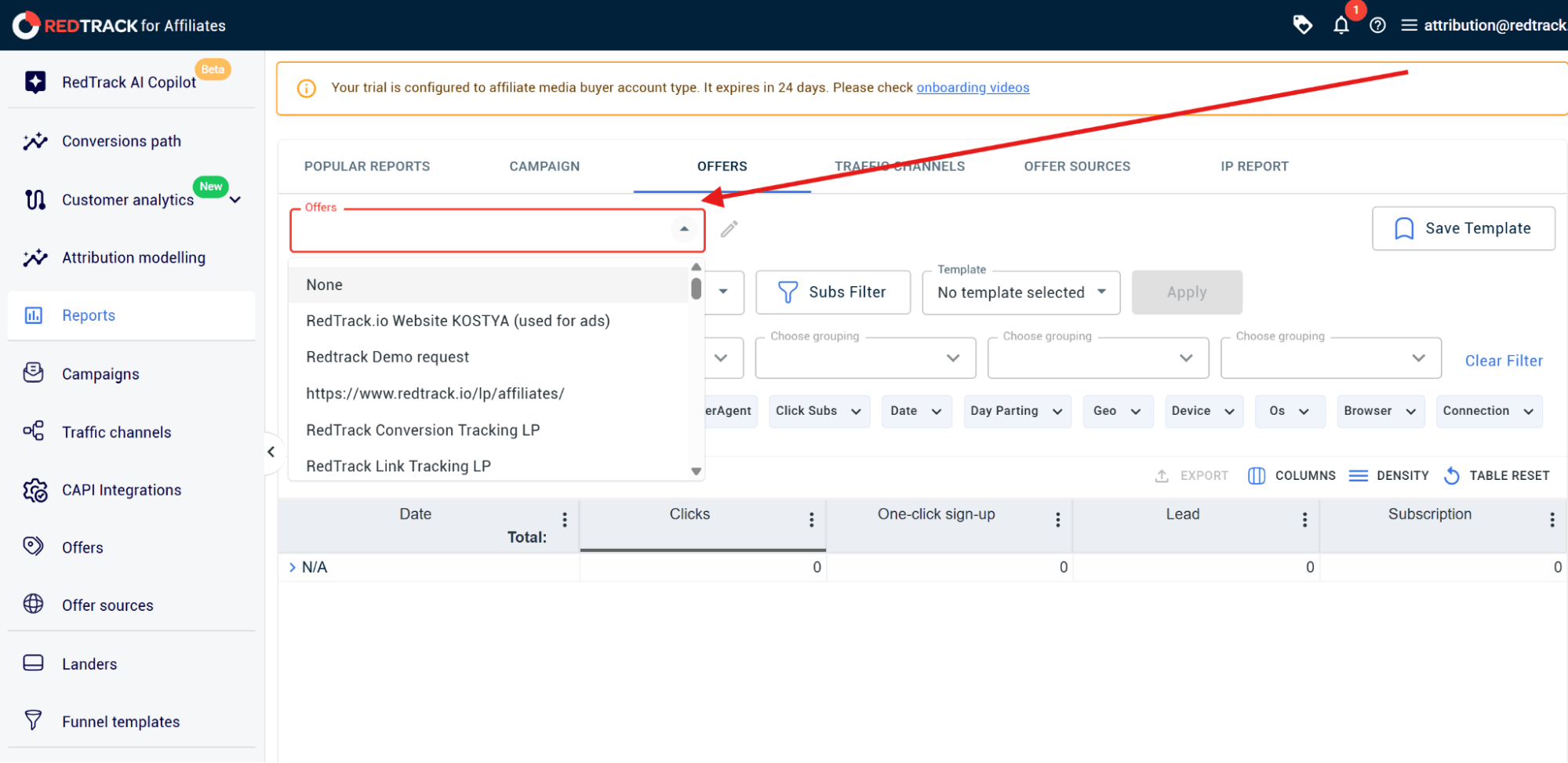The image size is (1568, 763).
Task: Click the Save Template button
Action: coord(1464,229)
